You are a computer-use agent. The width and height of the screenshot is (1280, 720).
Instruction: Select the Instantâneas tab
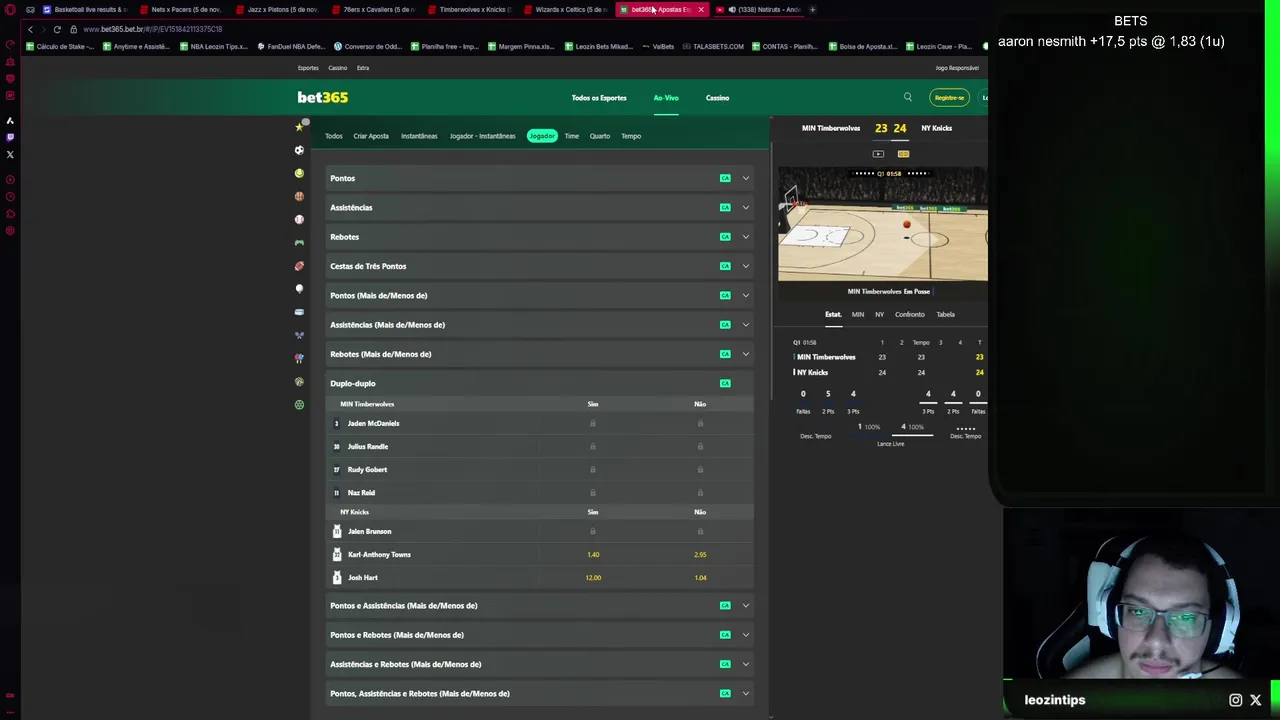coord(419,136)
